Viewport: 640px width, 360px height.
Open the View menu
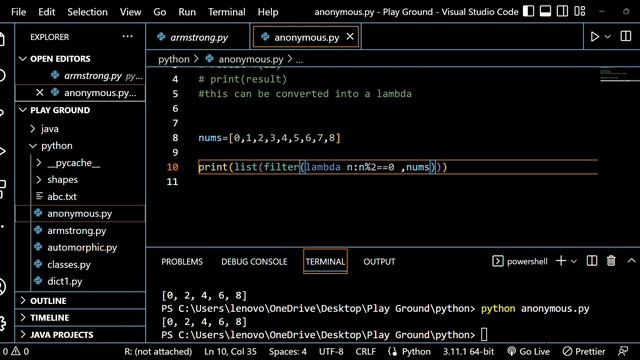pos(130,12)
